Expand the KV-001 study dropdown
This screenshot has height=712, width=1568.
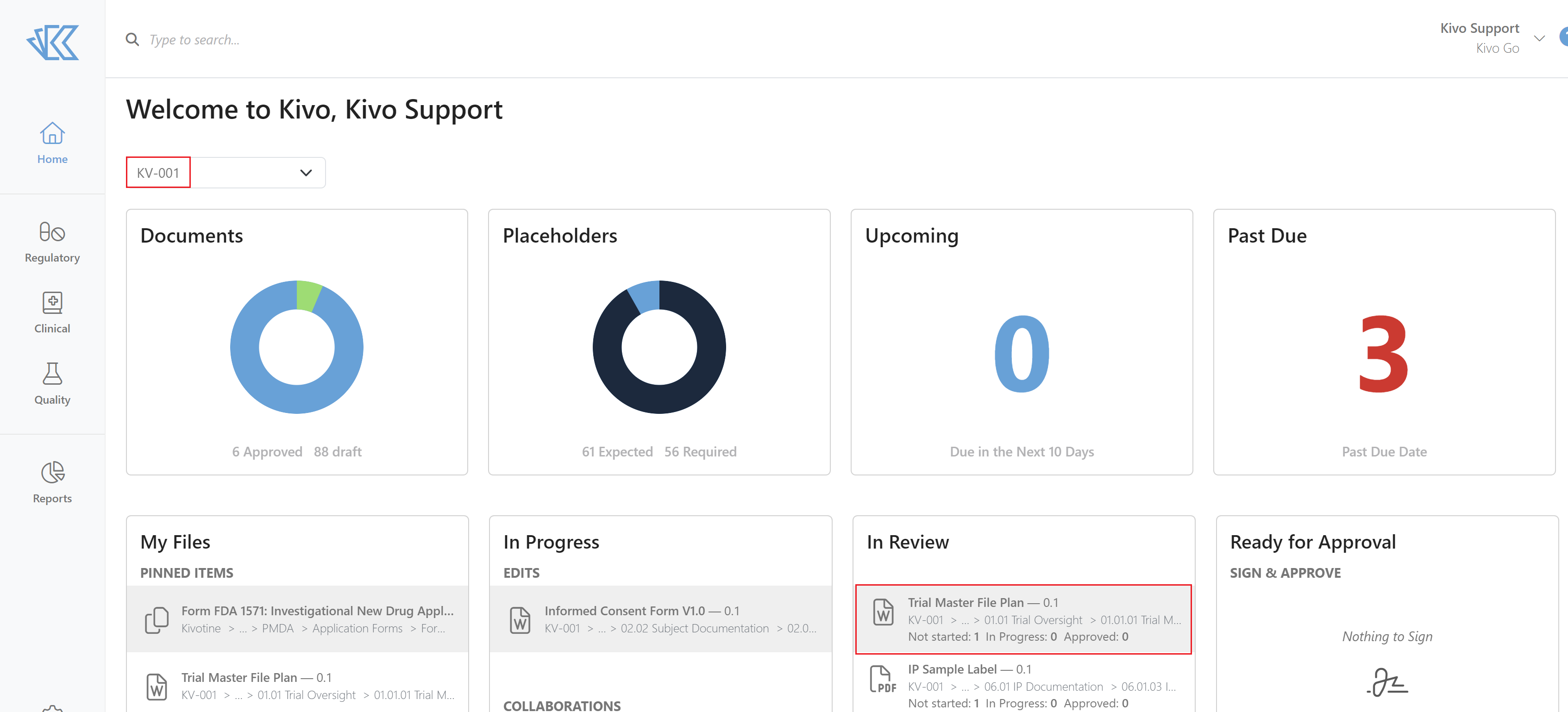pyautogui.click(x=225, y=173)
